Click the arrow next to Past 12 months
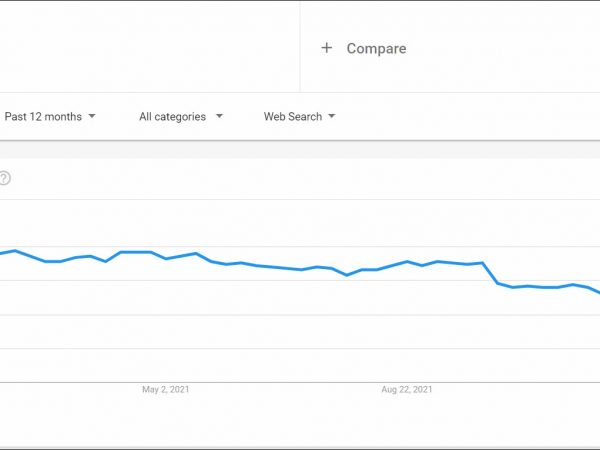600x450 pixels. [x=92, y=117]
